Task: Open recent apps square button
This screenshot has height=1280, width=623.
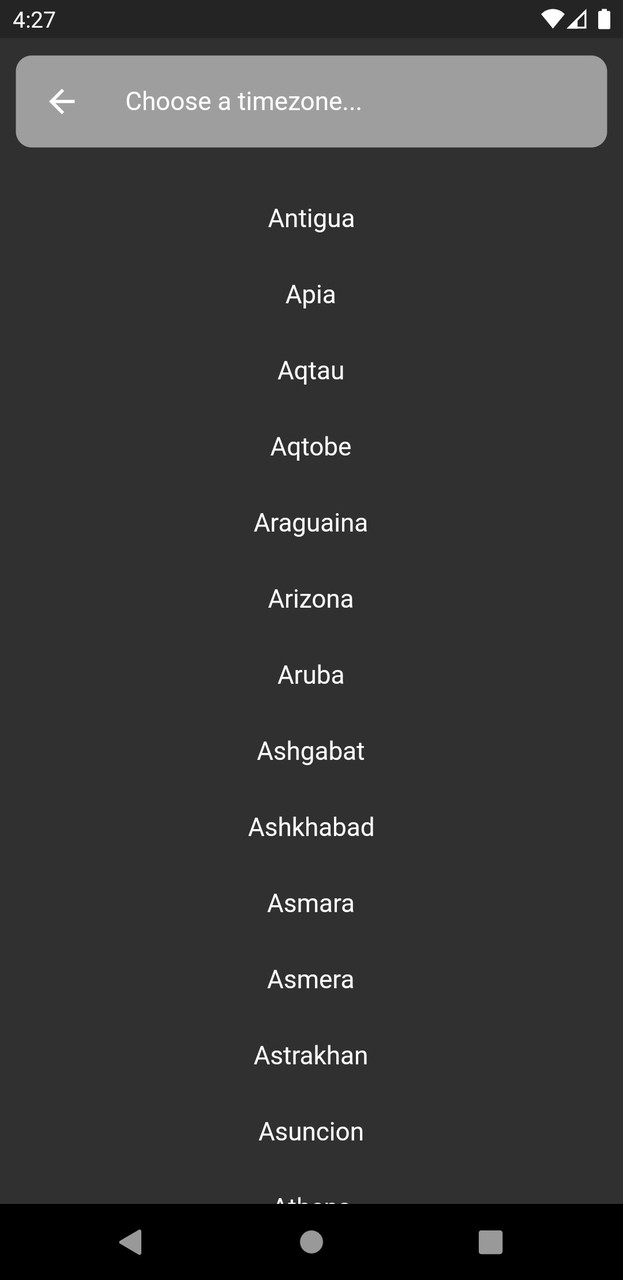Action: (490, 1242)
